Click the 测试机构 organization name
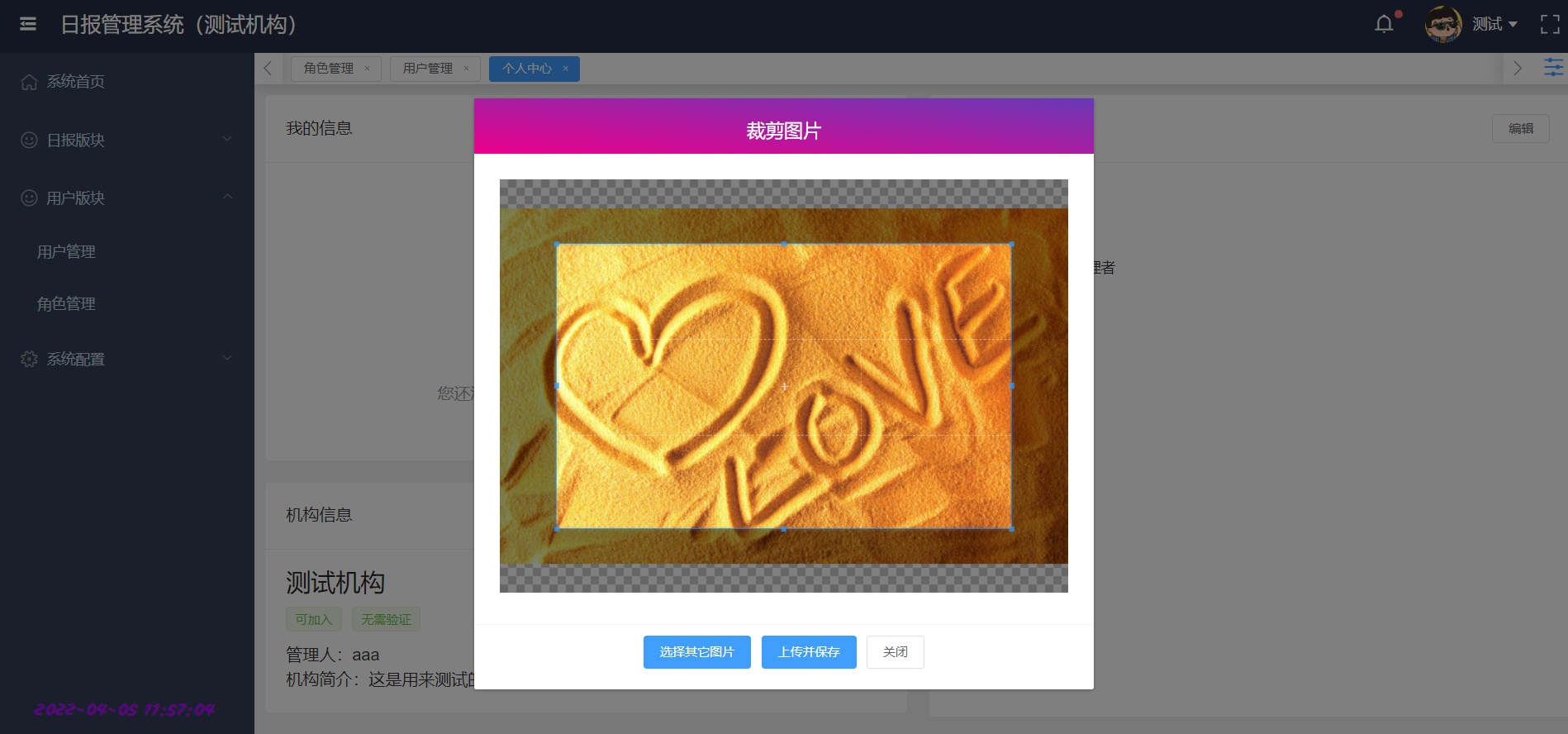Screen dimensions: 1568x734 pos(335,583)
